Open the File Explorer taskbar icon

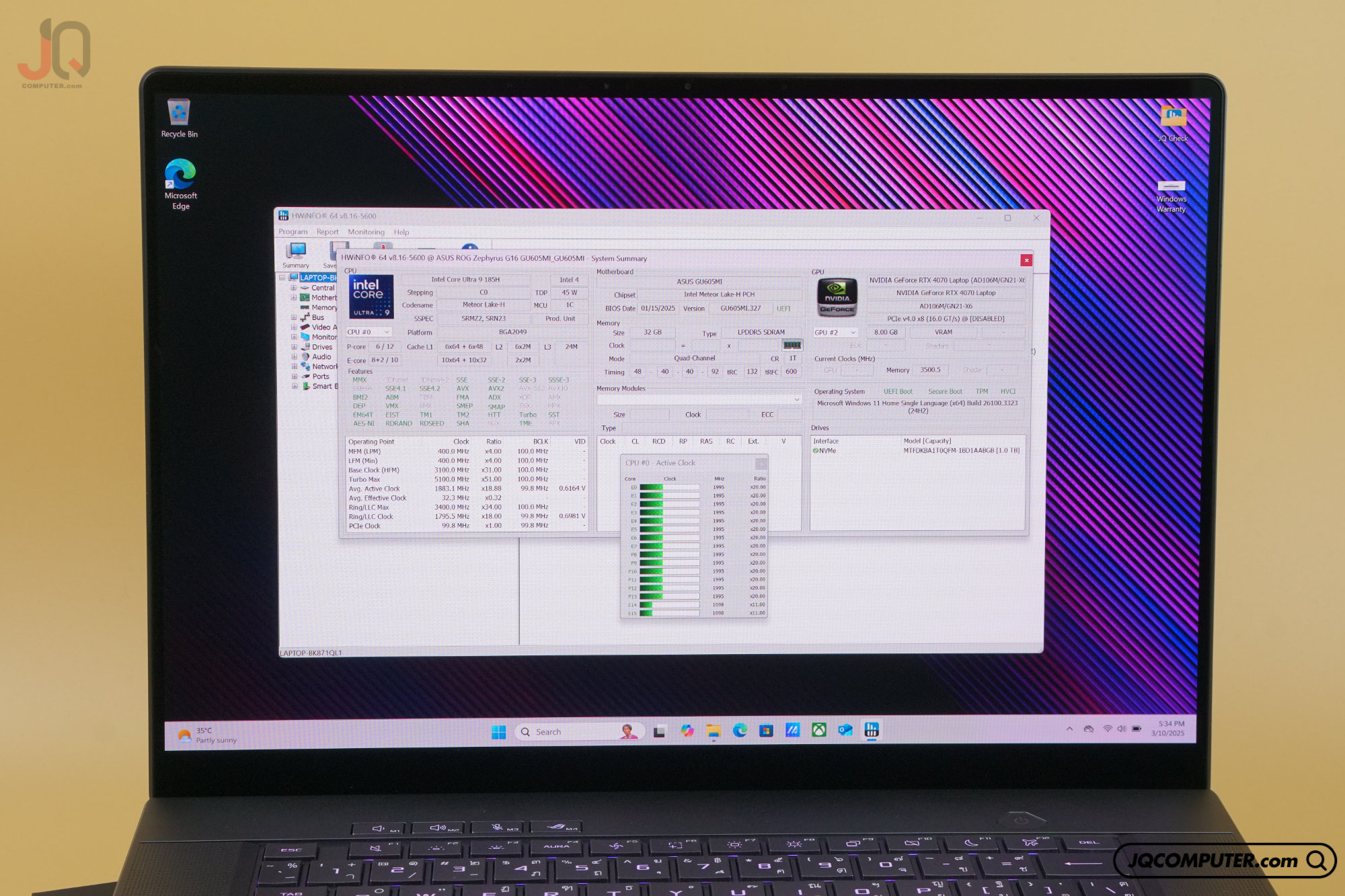[x=713, y=731]
